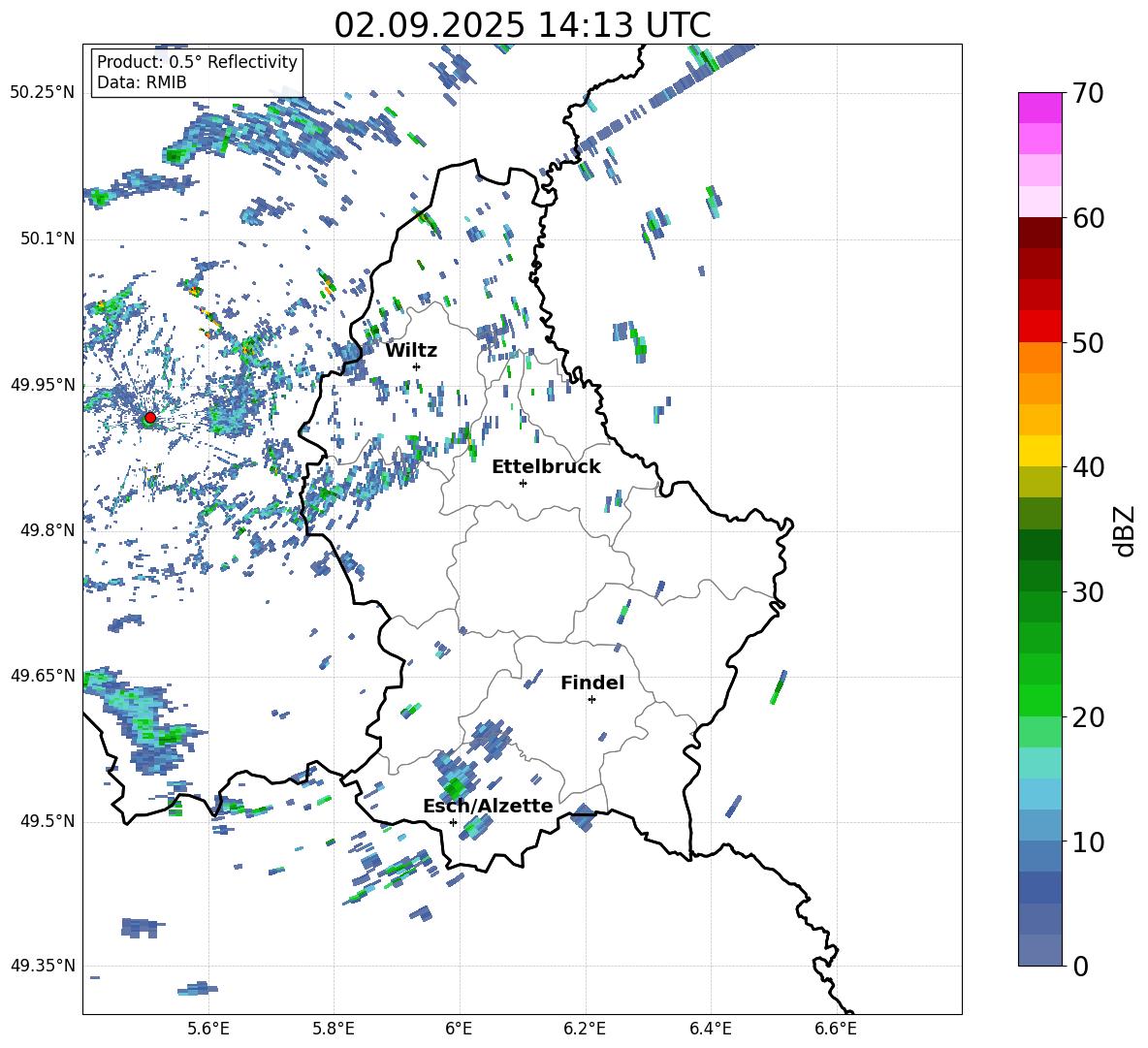Image resolution: width=1148 pixels, height=1048 pixels.
Task: Click the 5.6°E longitude label
Action: tap(208, 1029)
